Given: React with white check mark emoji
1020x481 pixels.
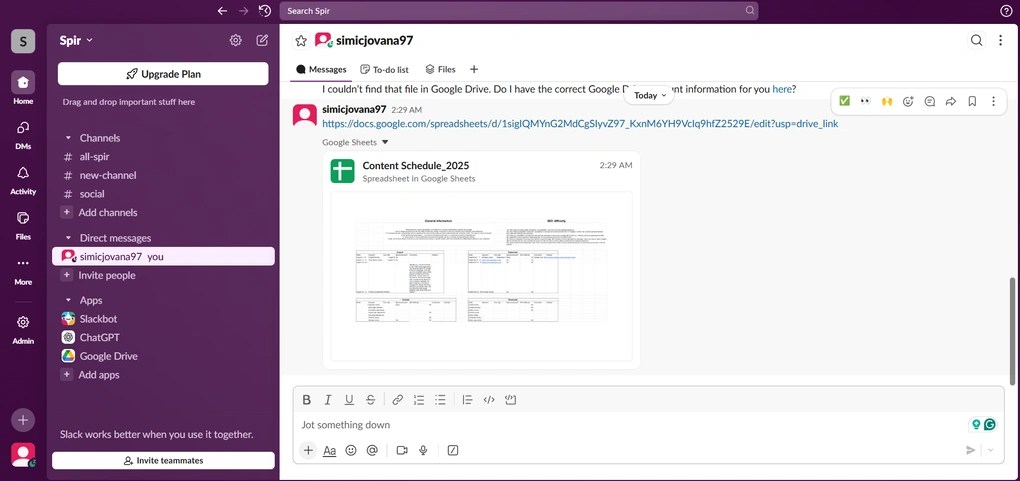Looking at the screenshot, I should [x=844, y=101].
